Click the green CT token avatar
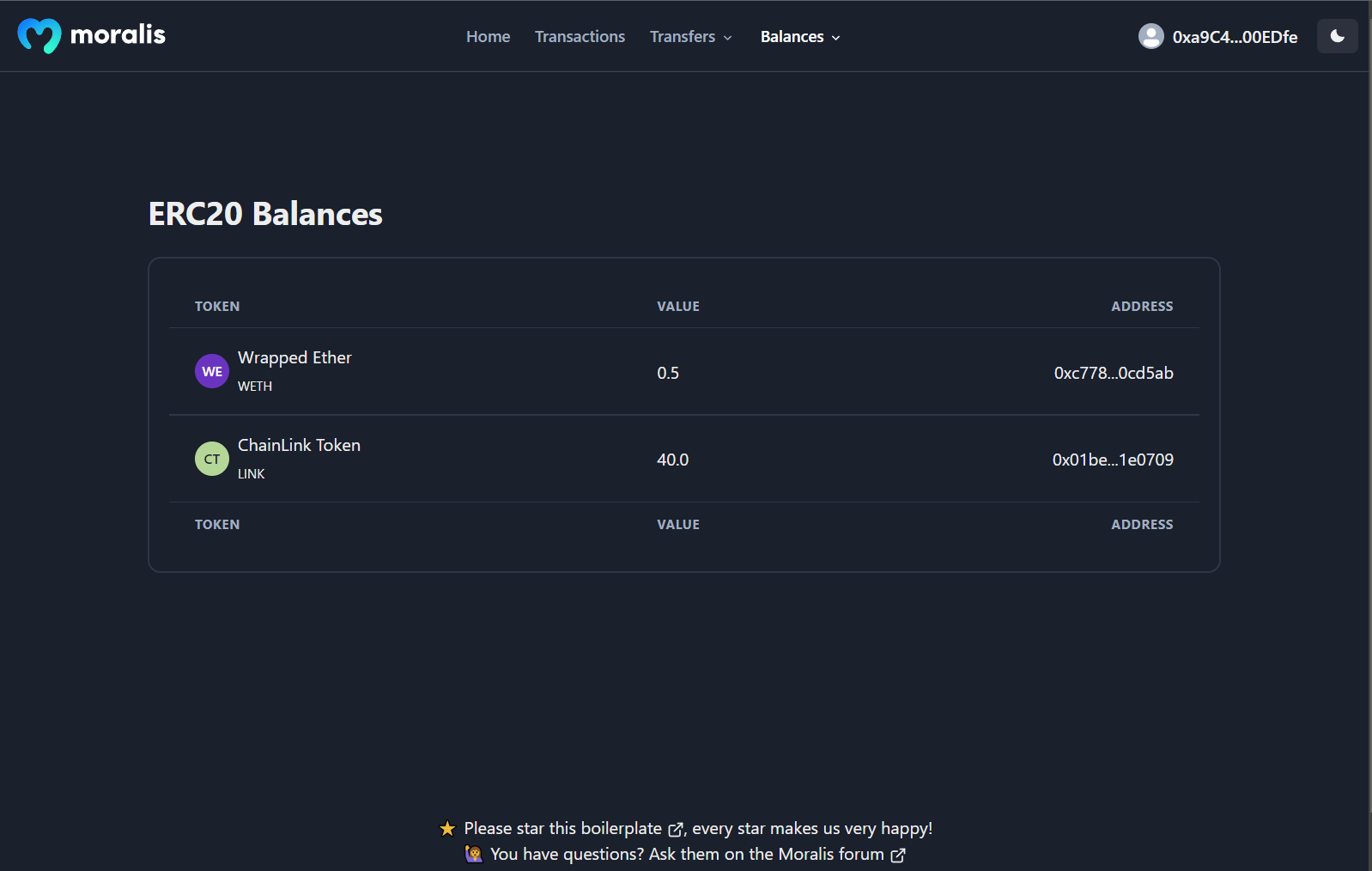Viewport: 1372px width, 871px height. 212,459
